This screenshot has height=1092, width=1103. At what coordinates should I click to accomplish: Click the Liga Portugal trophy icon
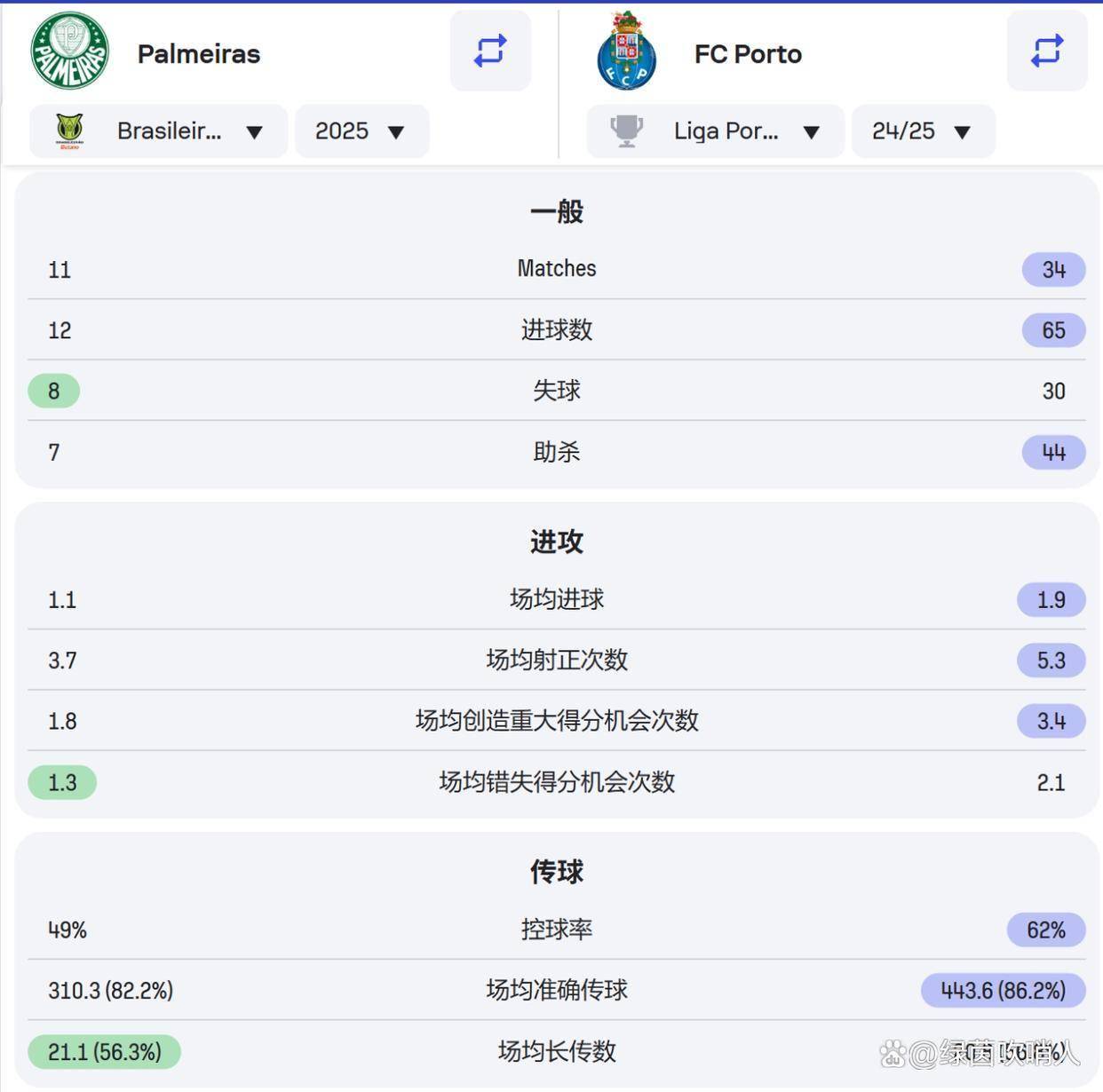(x=626, y=131)
